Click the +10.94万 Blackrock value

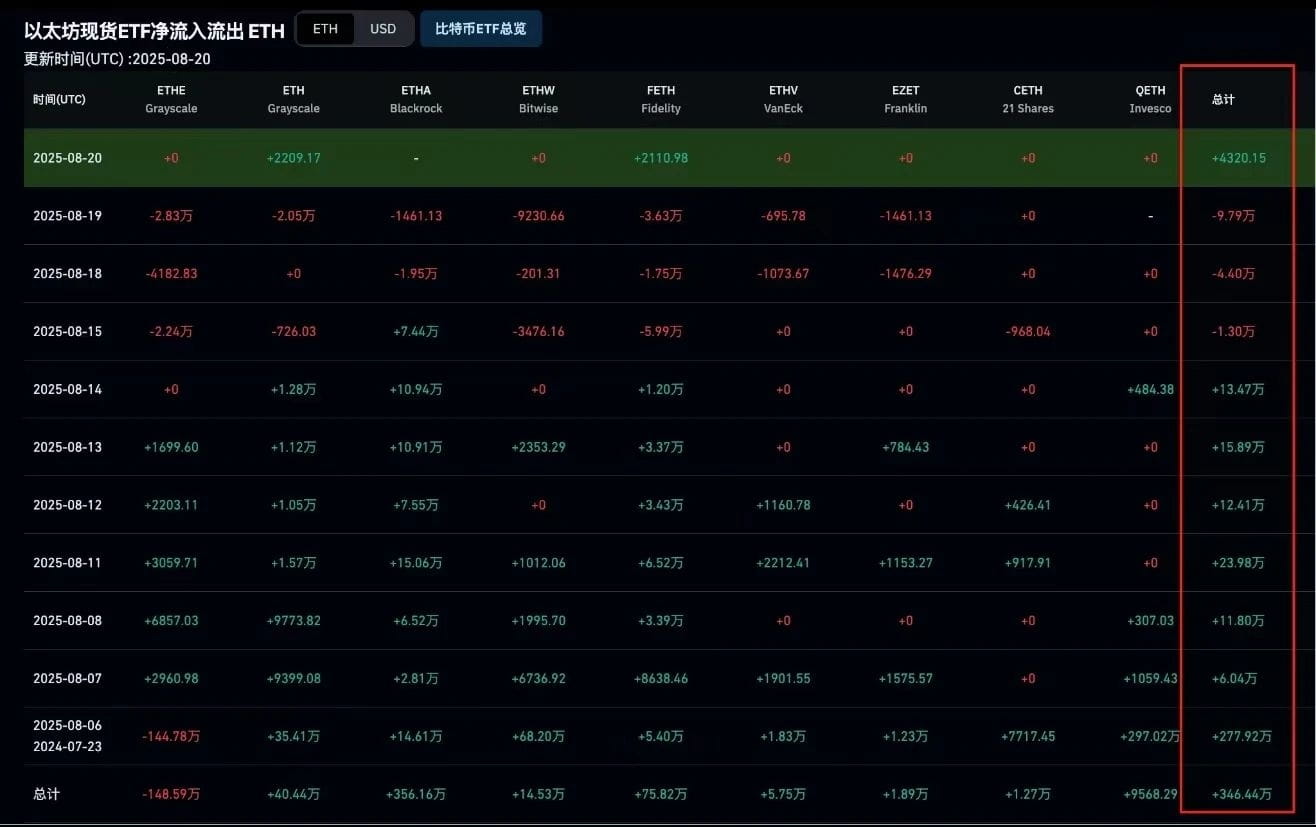[416, 389]
